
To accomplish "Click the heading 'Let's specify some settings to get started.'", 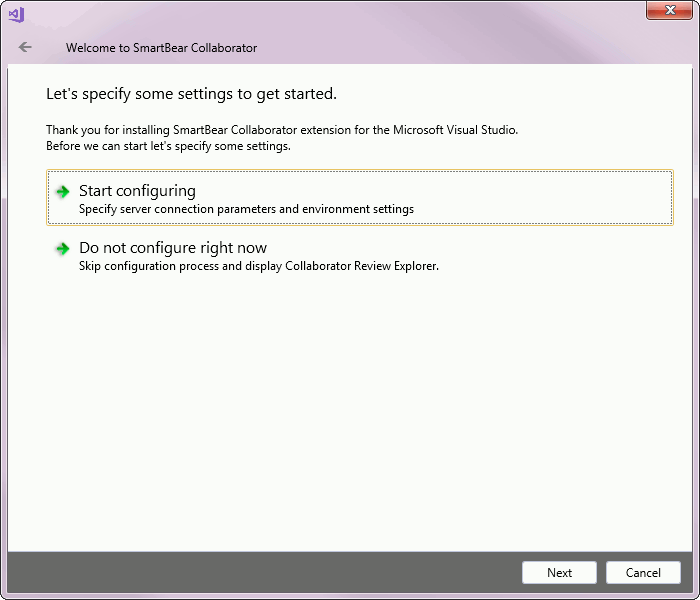I will point(192,94).
